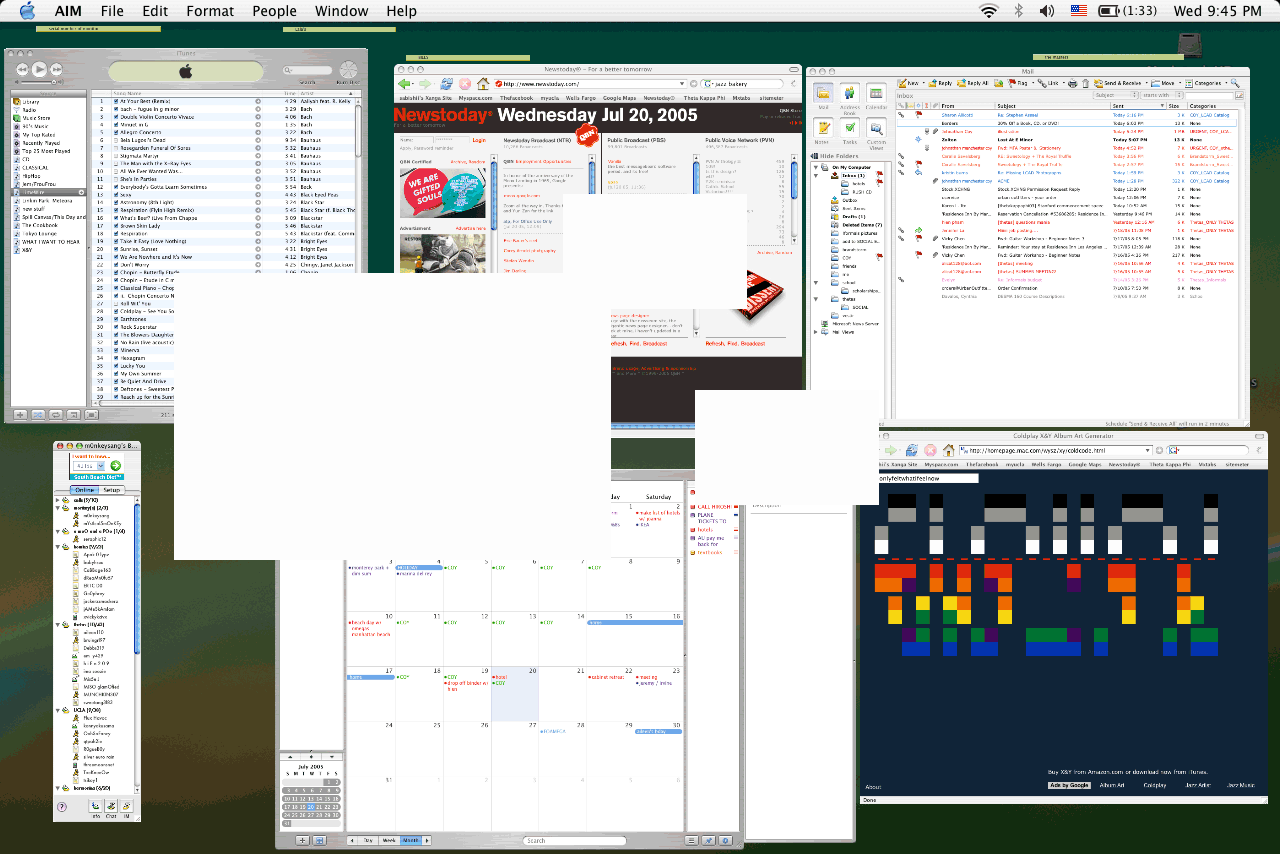Open Calendar view icon in Mail window
Viewport: 1280px width, 854px height.
[x=876, y=92]
